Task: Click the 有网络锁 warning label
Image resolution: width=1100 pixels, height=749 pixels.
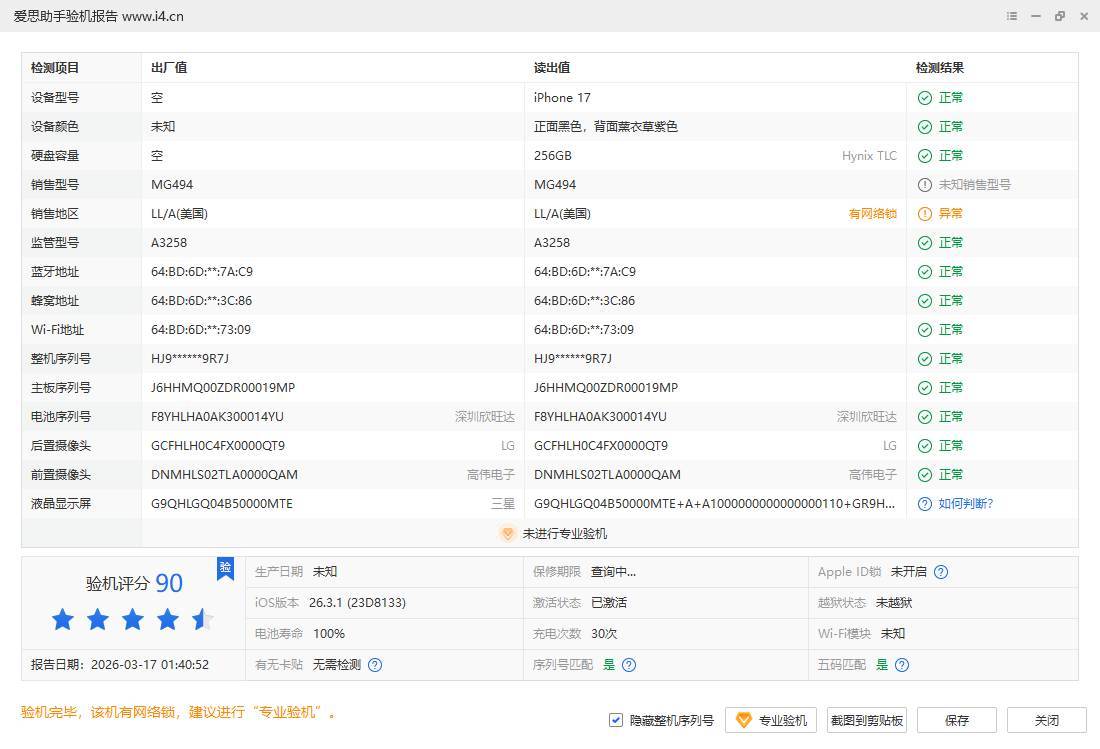Action: [x=872, y=214]
